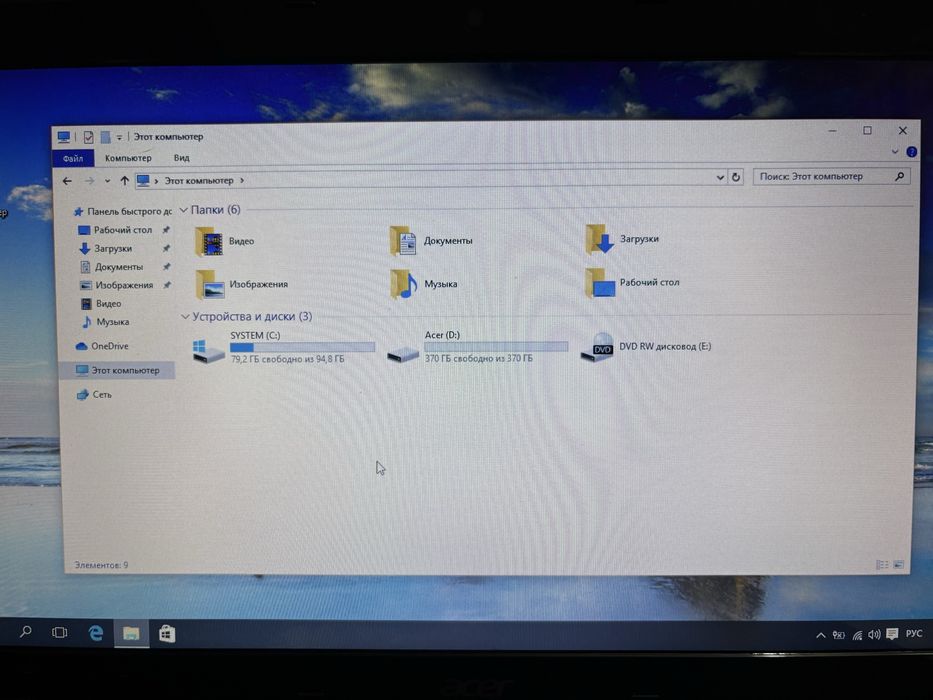This screenshot has height=700, width=933.
Task: Click text 79,2 ГБ свободно из 94,8 ГБ
Action: point(287,360)
